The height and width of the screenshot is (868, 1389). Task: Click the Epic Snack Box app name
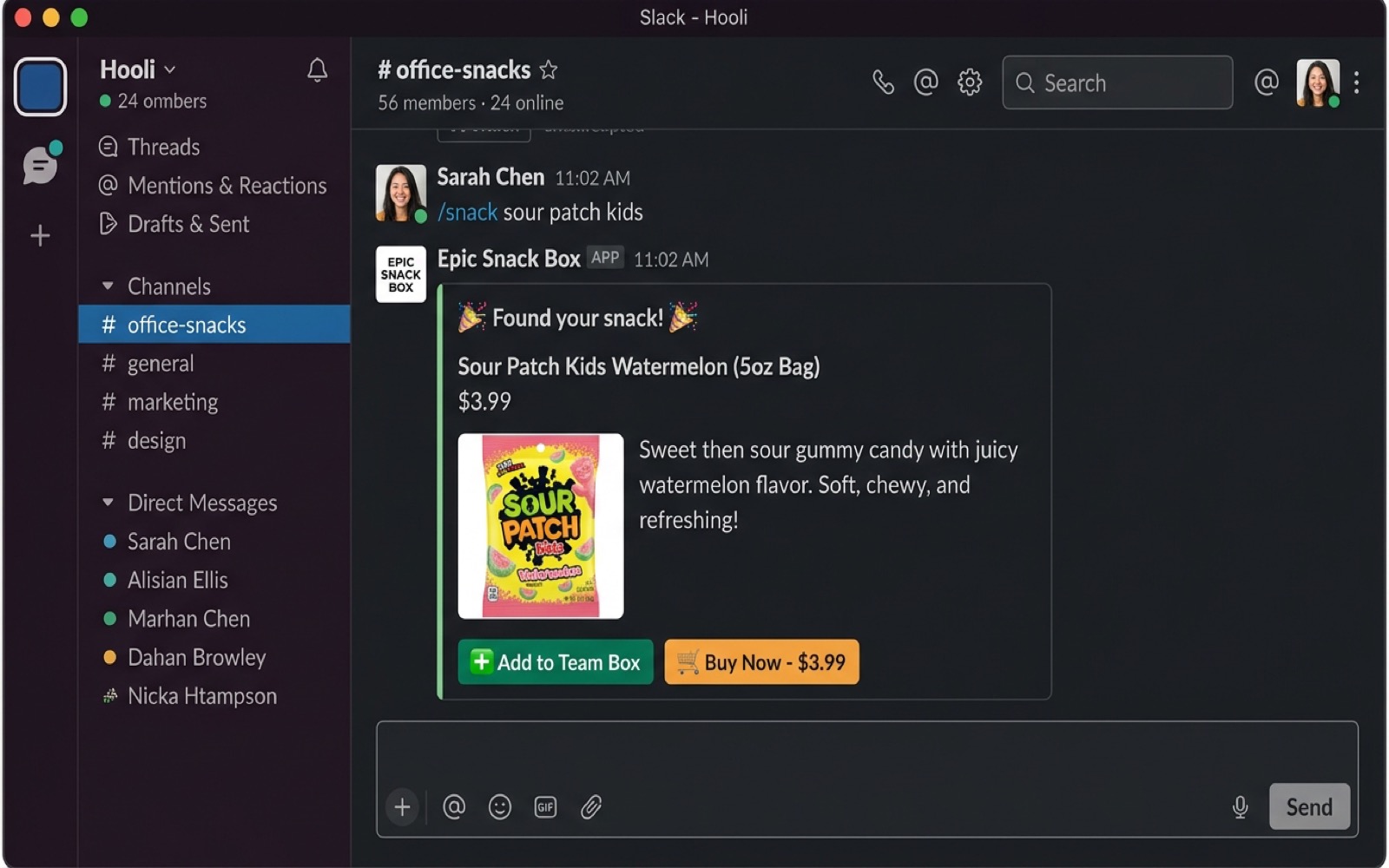(x=509, y=259)
